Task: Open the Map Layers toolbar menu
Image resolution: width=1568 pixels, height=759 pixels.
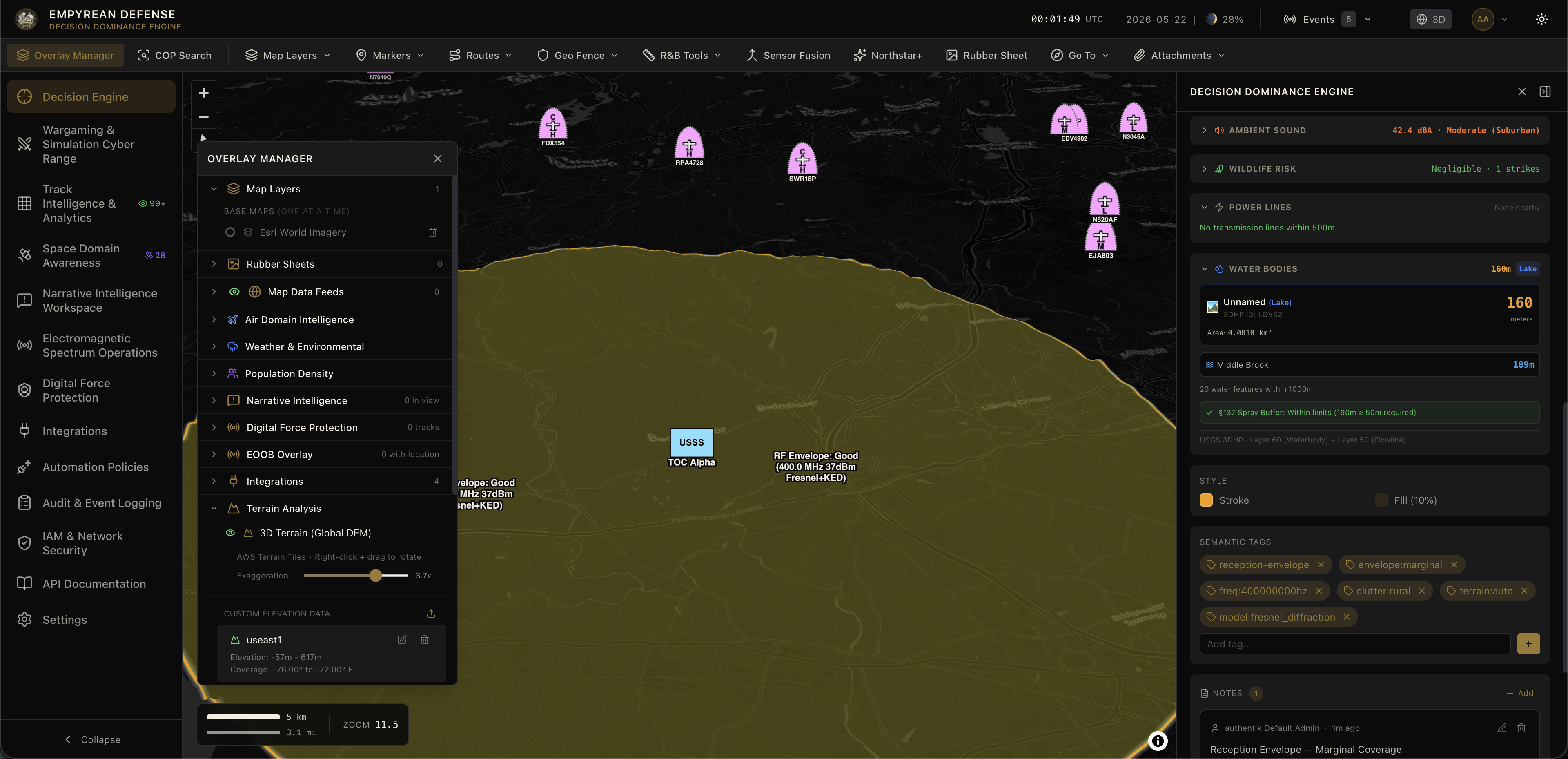Action: click(x=288, y=56)
